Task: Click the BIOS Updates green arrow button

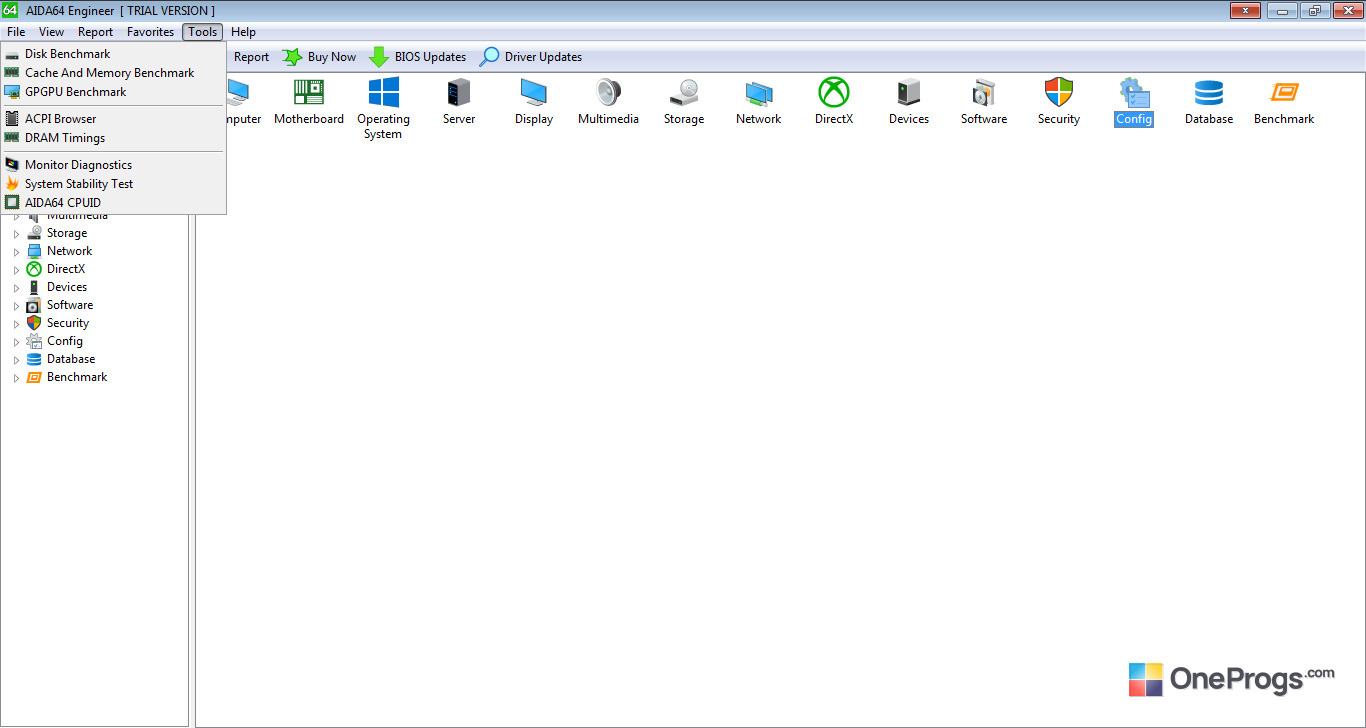Action: (417, 57)
